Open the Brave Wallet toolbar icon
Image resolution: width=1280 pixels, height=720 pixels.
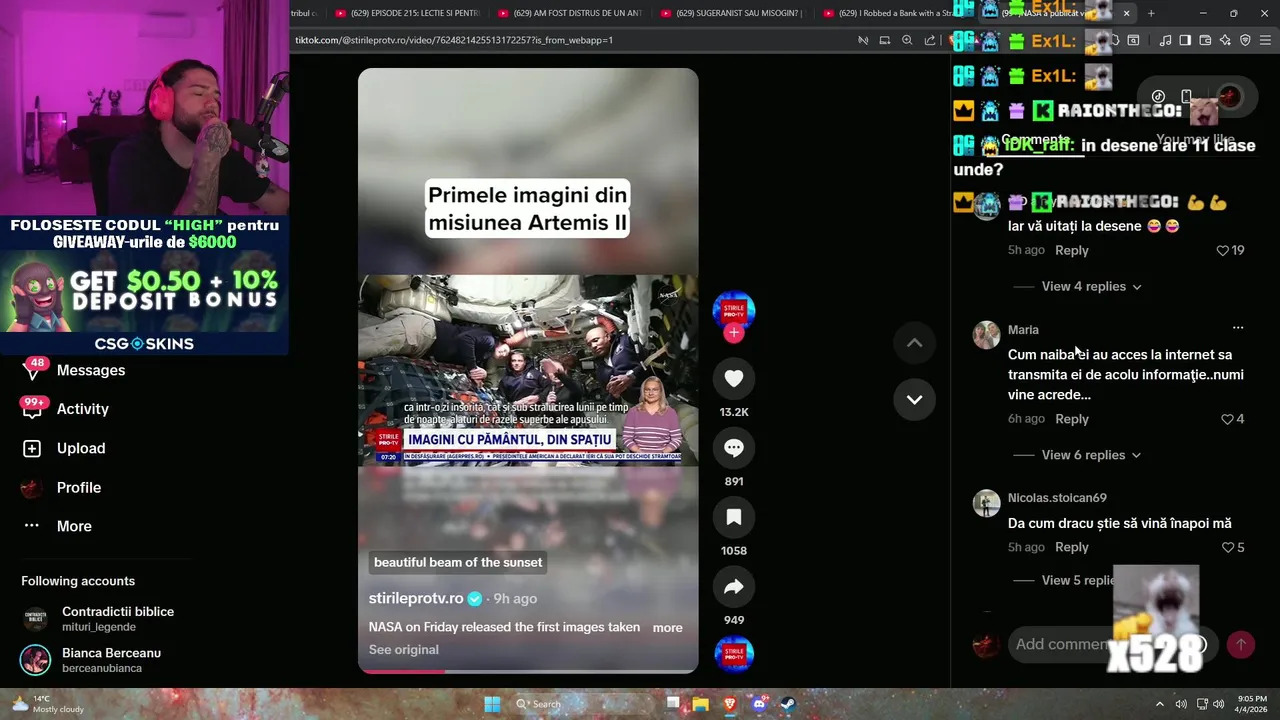pyautogui.click(x=1205, y=40)
